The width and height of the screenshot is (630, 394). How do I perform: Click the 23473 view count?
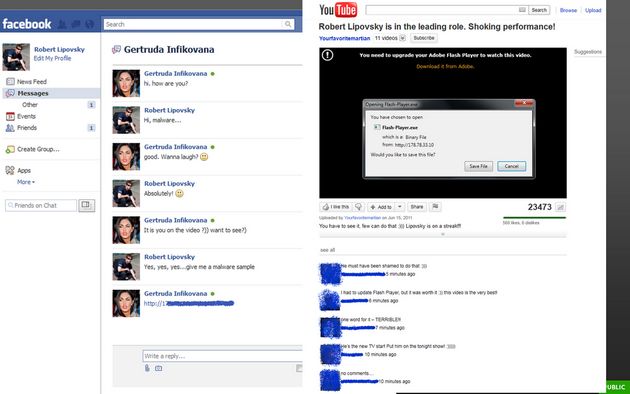540,207
